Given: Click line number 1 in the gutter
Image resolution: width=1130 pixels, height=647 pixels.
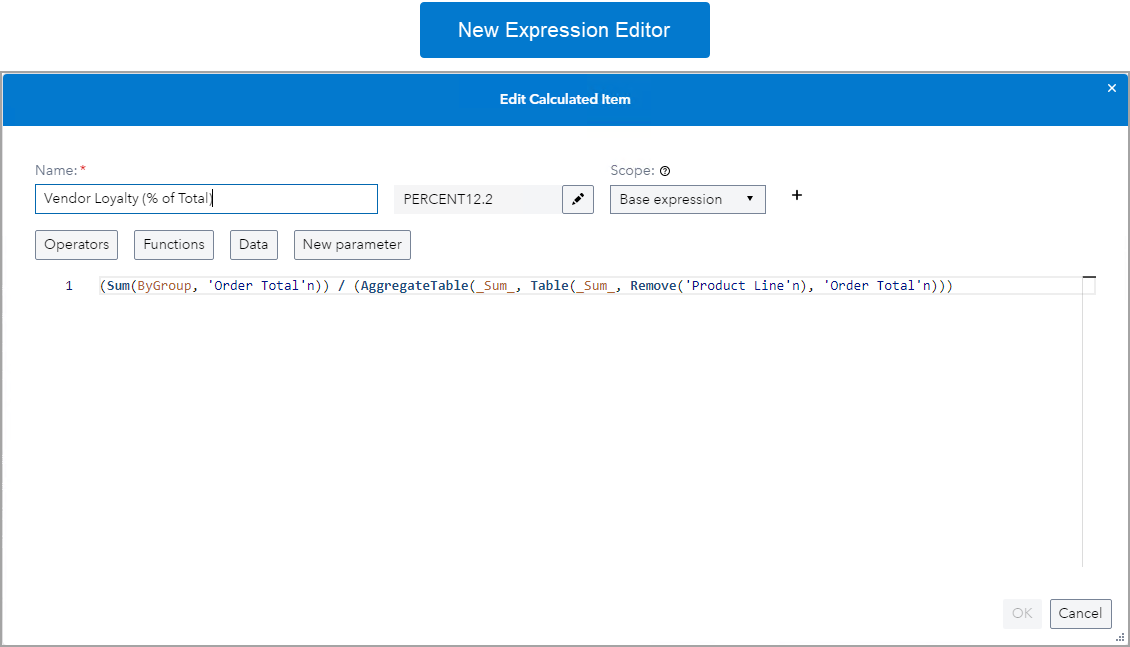Looking at the screenshot, I should [x=68, y=285].
